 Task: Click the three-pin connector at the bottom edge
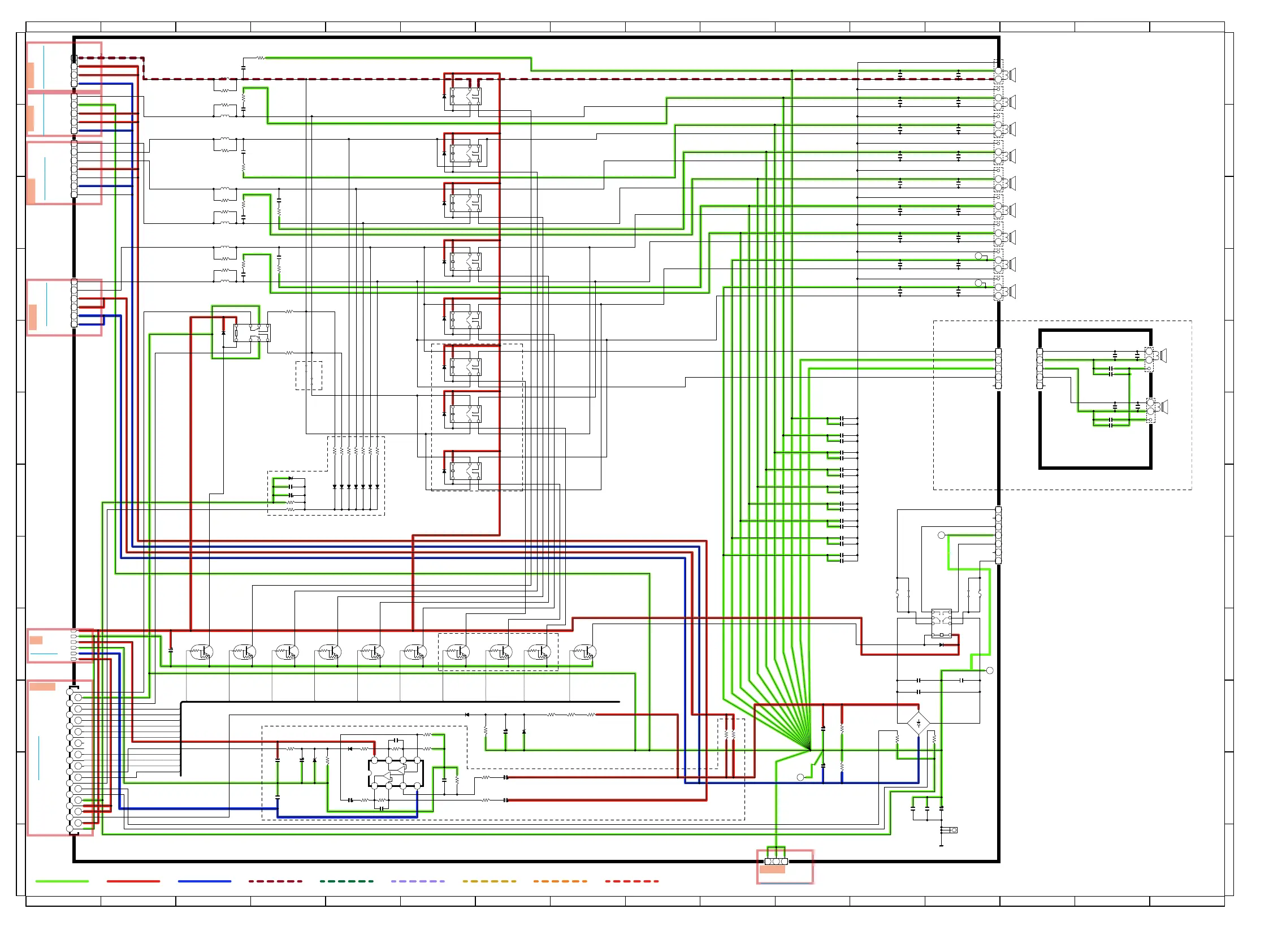click(776, 862)
